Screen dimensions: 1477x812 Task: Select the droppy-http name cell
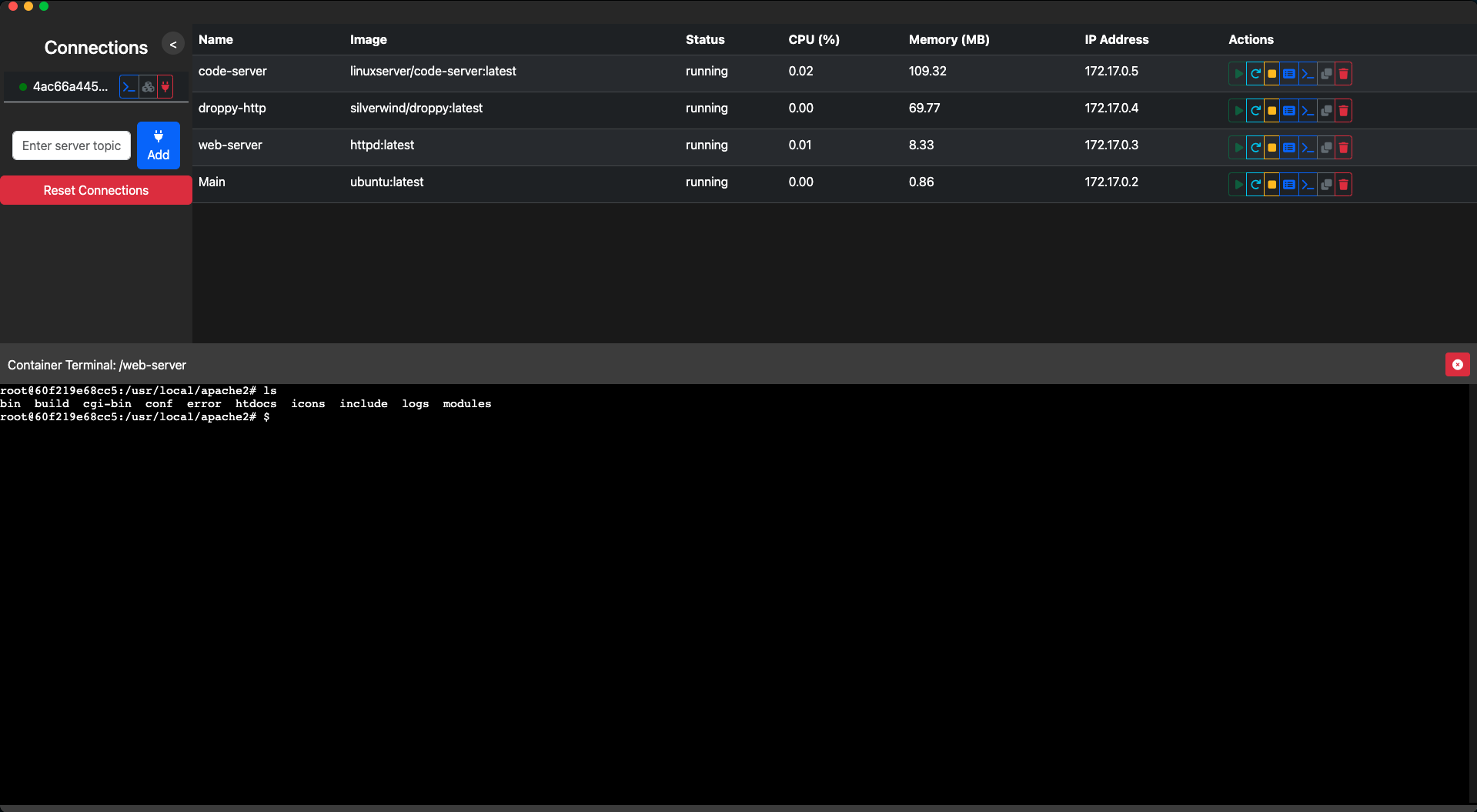click(232, 108)
